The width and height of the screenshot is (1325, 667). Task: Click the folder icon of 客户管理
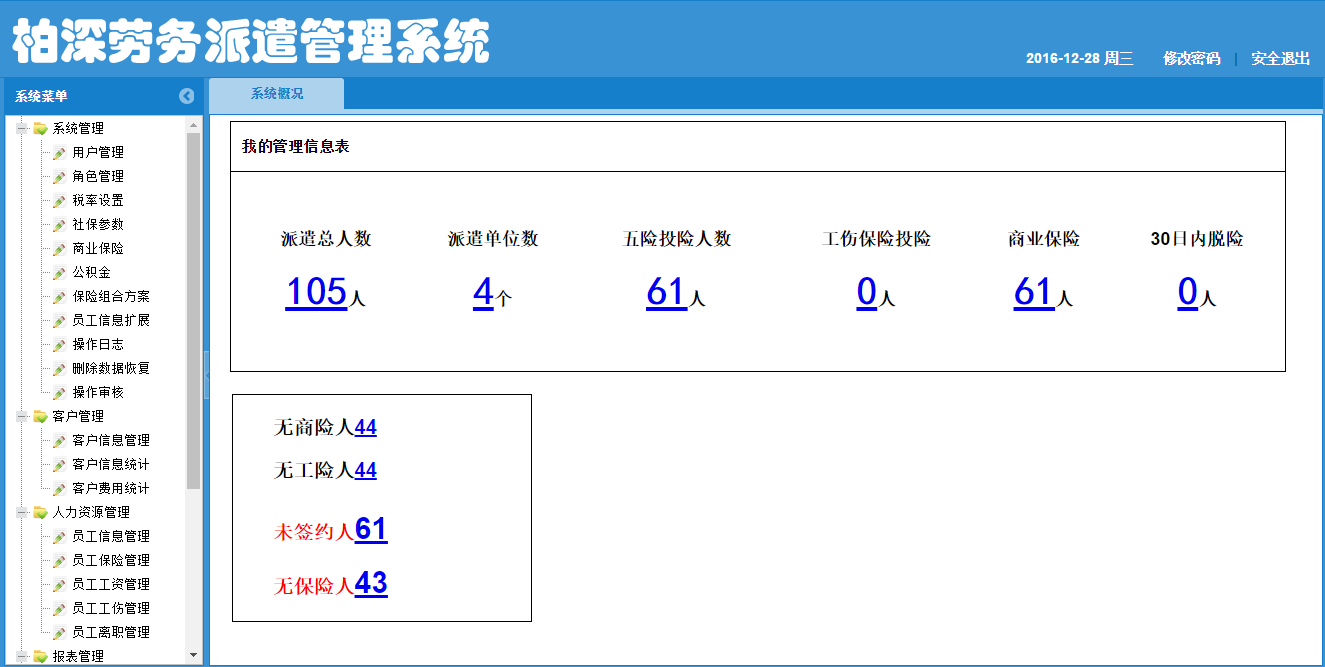pyautogui.click(x=40, y=417)
